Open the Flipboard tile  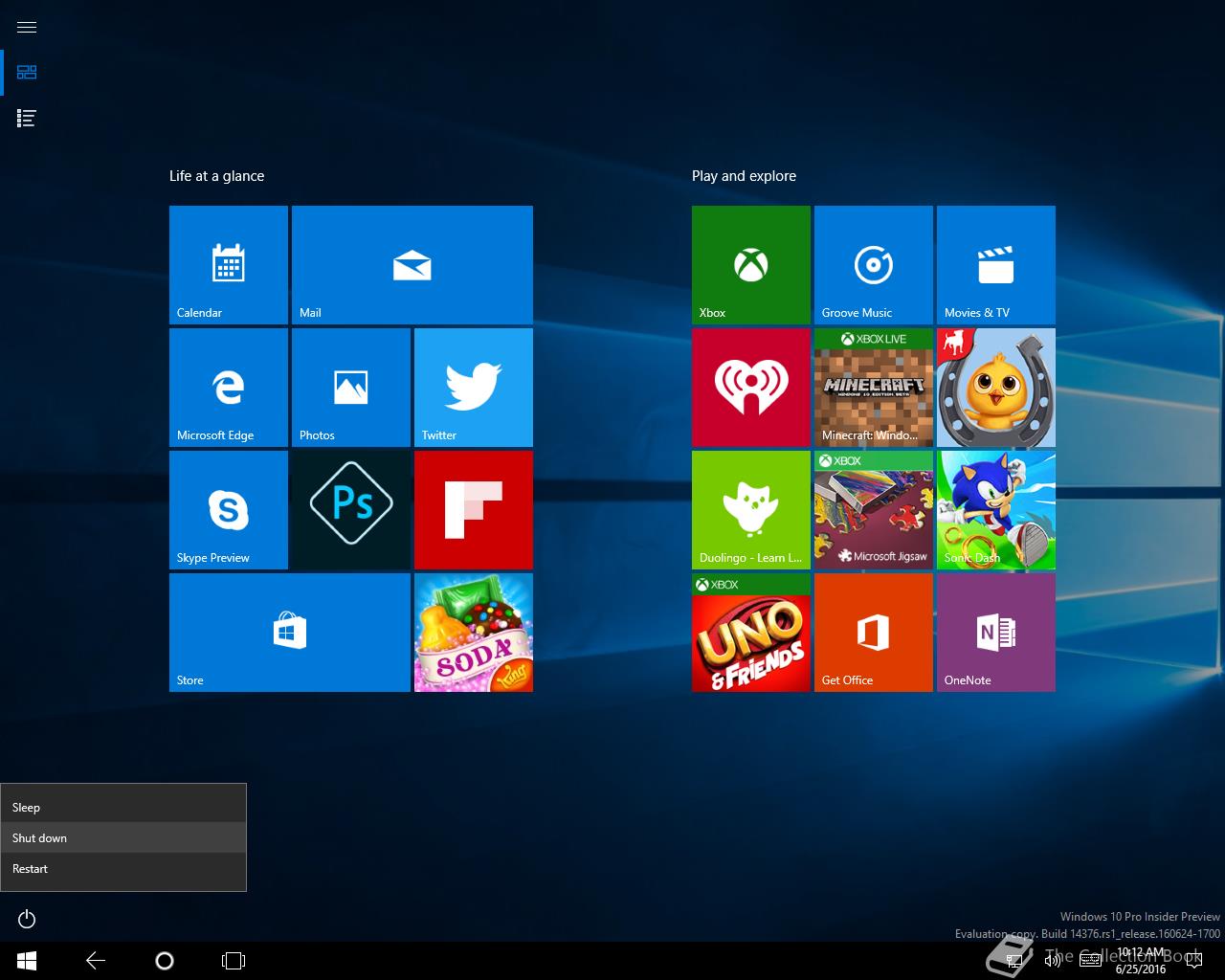(x=474, y=510)
